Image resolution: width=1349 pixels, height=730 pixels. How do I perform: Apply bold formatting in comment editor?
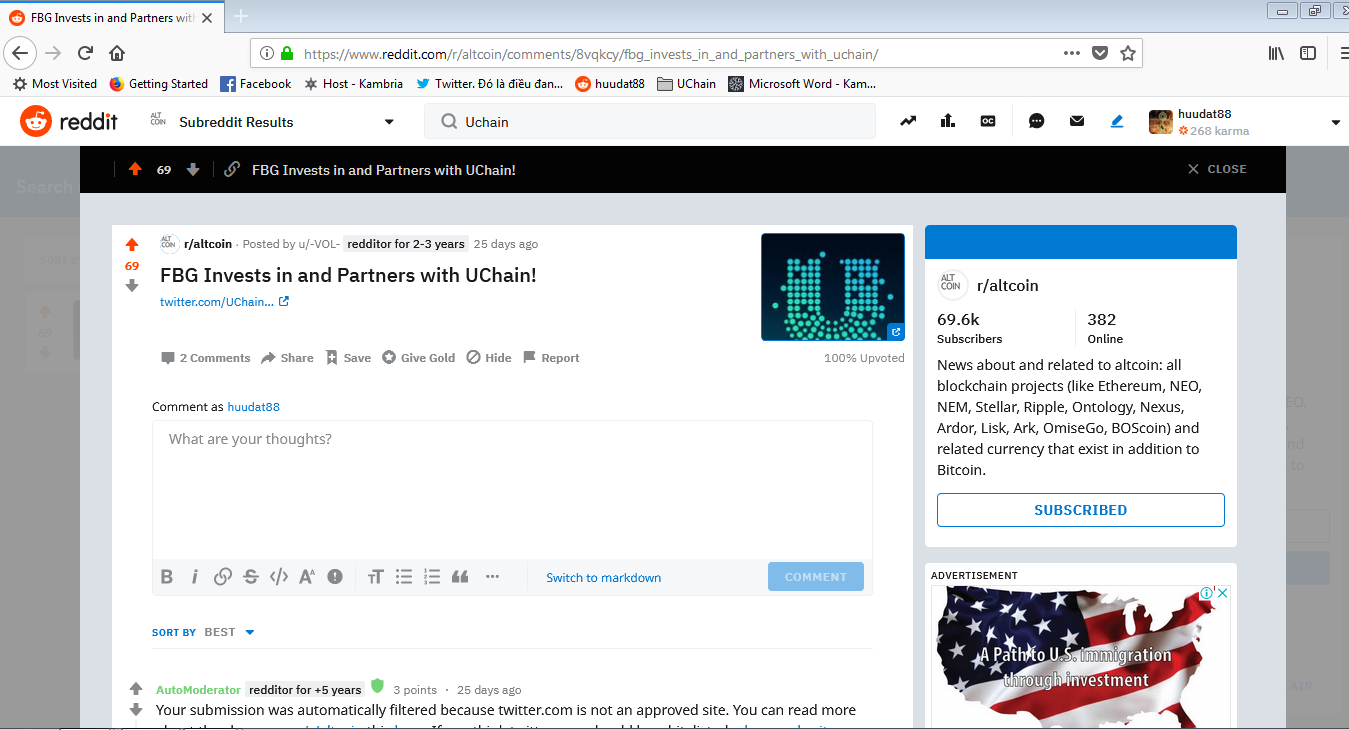pyautogui.click(x=167, y=576)
